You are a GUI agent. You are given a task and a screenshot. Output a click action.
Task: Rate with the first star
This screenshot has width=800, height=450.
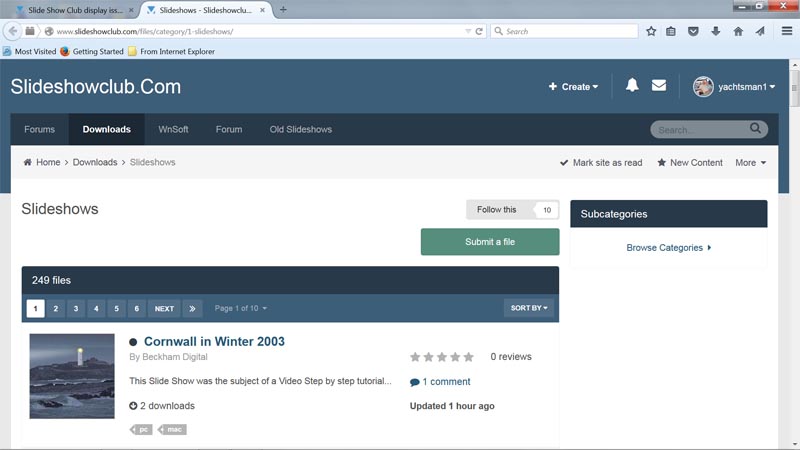tap(415, 357)
